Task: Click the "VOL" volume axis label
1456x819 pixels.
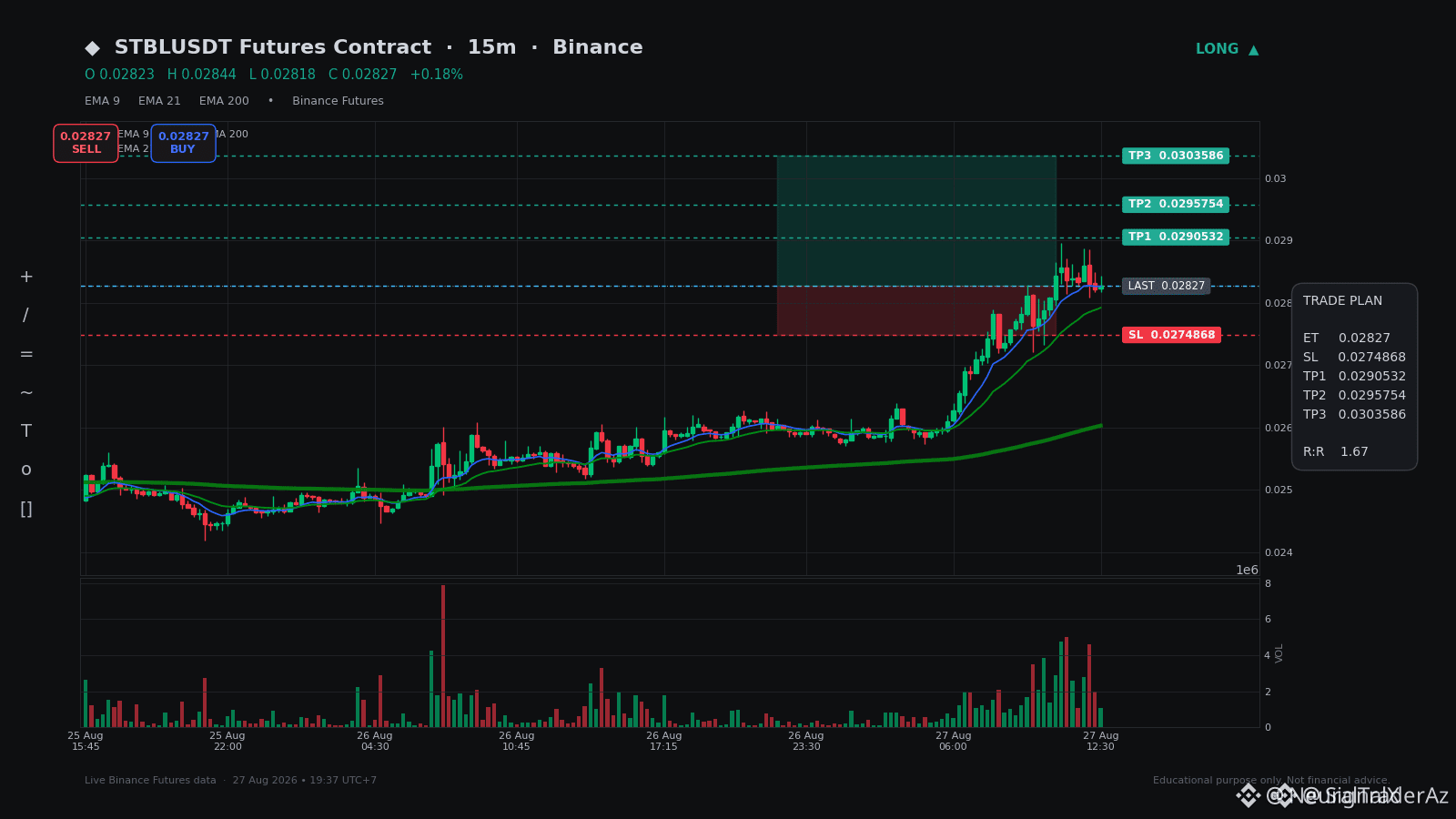Action: pyautogui.click(x=1279, y=653)
